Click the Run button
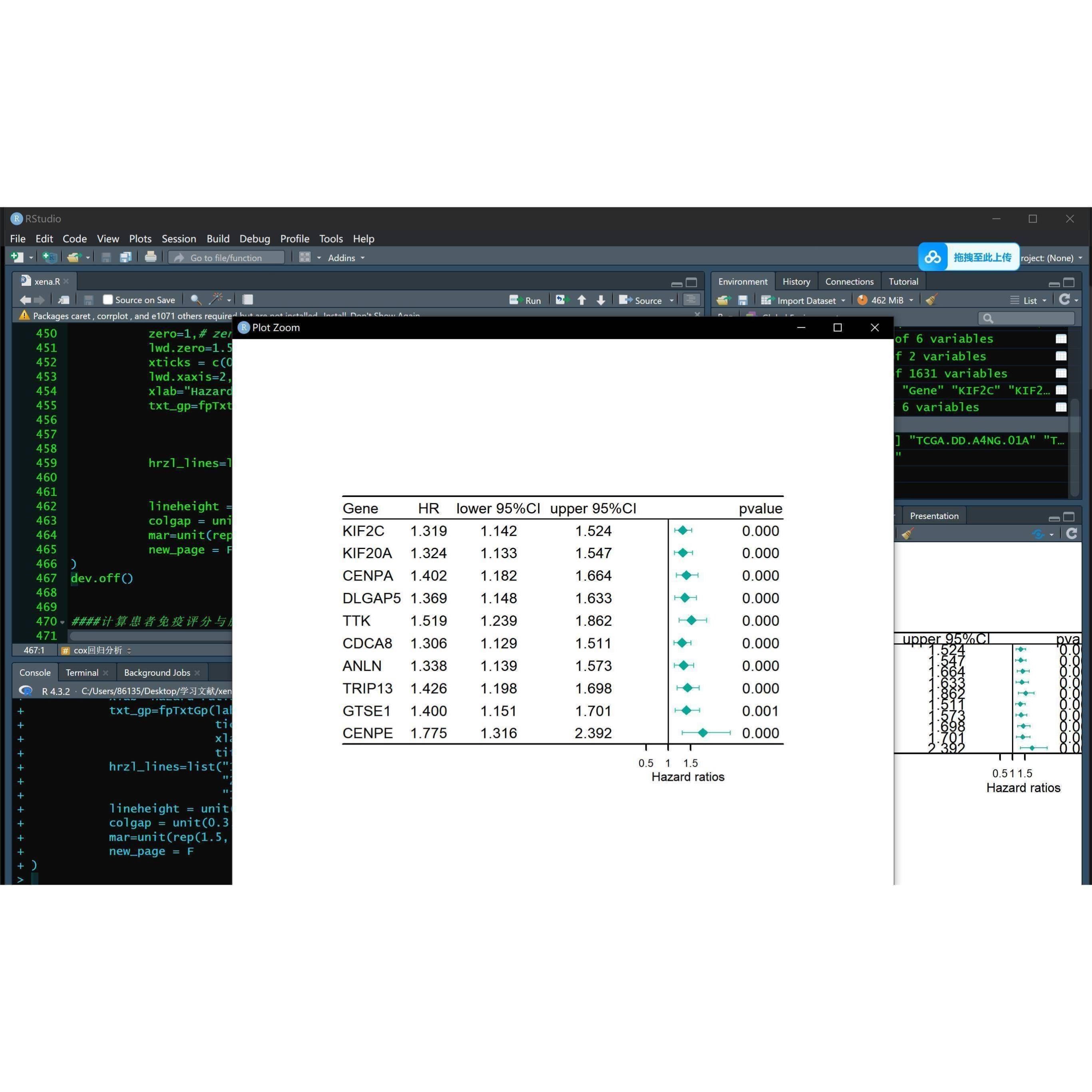1092x1092 pixels. [525, 300]
